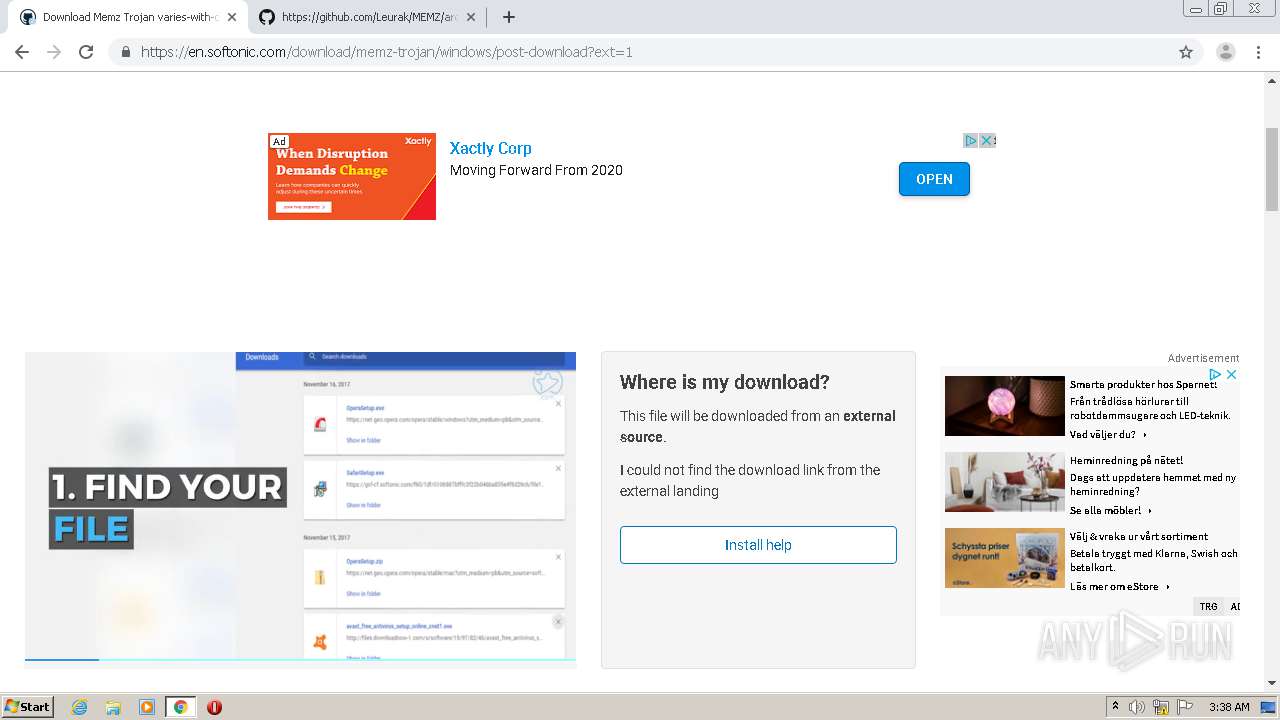The height and width of the screenshot is (720, 1280).
Task: Open a new browser tab
Action: tap(509, 17)
